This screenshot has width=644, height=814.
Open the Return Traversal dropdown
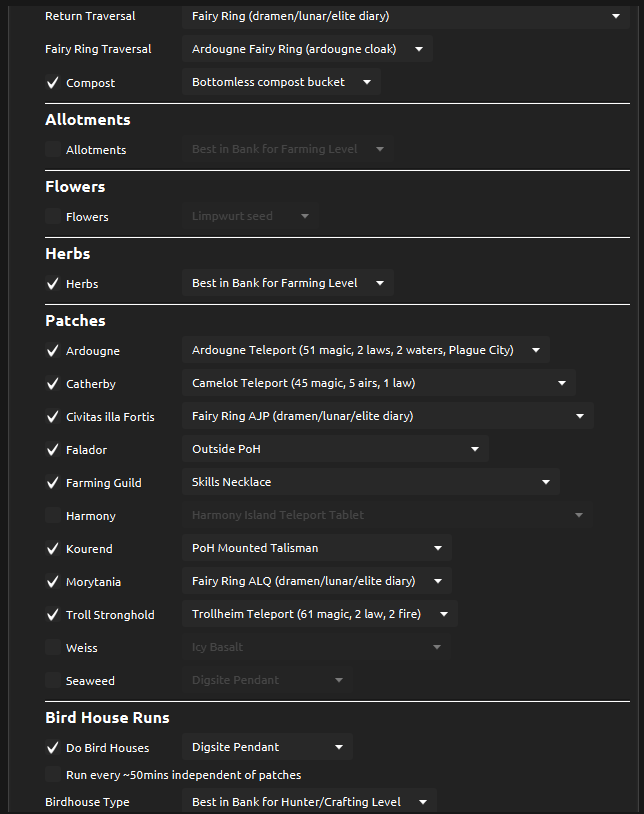click(x=405, y=16)
